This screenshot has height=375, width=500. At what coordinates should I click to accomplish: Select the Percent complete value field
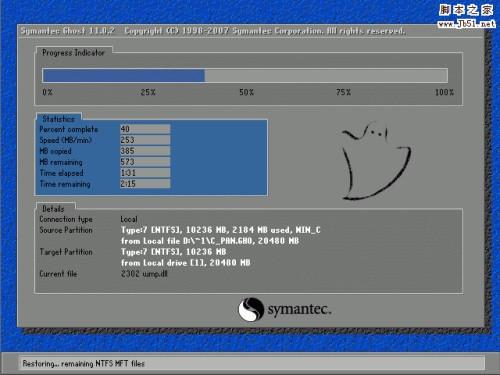point(145,129)
